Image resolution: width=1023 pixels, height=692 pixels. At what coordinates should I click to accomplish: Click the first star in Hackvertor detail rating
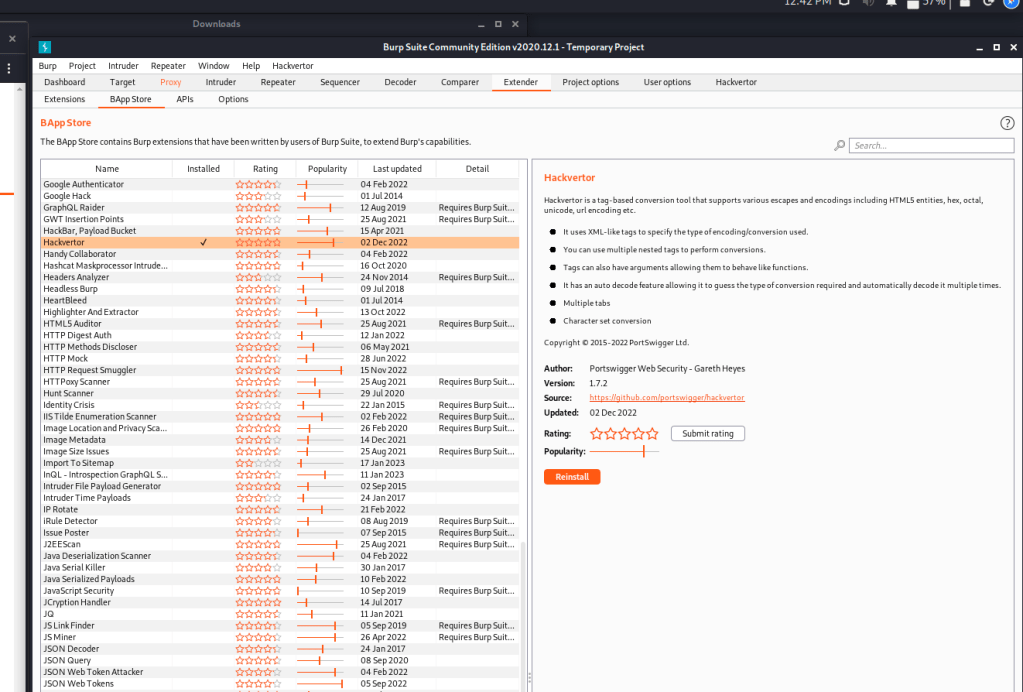(x=597, y=434)
